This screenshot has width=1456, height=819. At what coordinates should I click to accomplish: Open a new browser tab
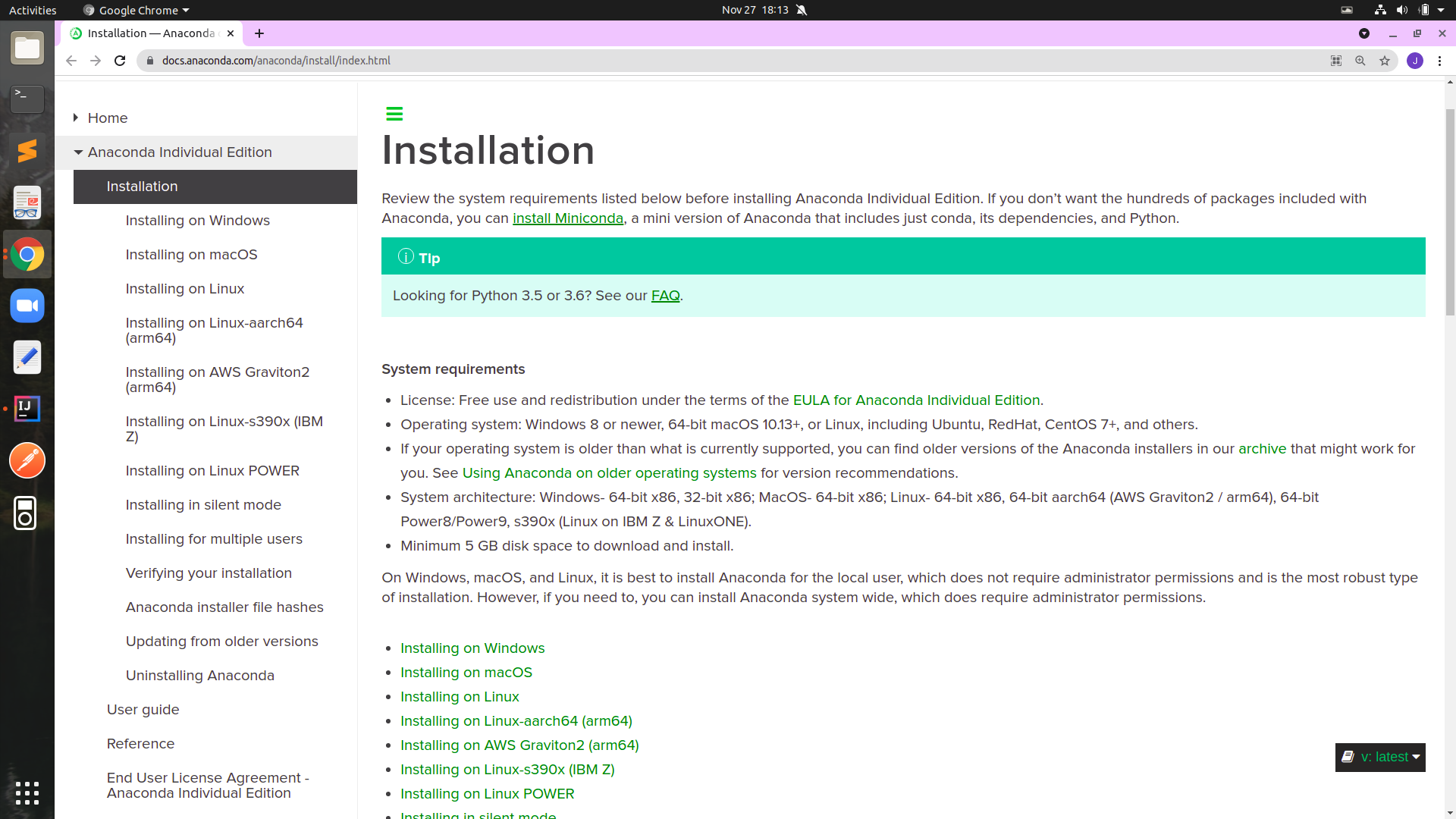[x=259, y=33]
